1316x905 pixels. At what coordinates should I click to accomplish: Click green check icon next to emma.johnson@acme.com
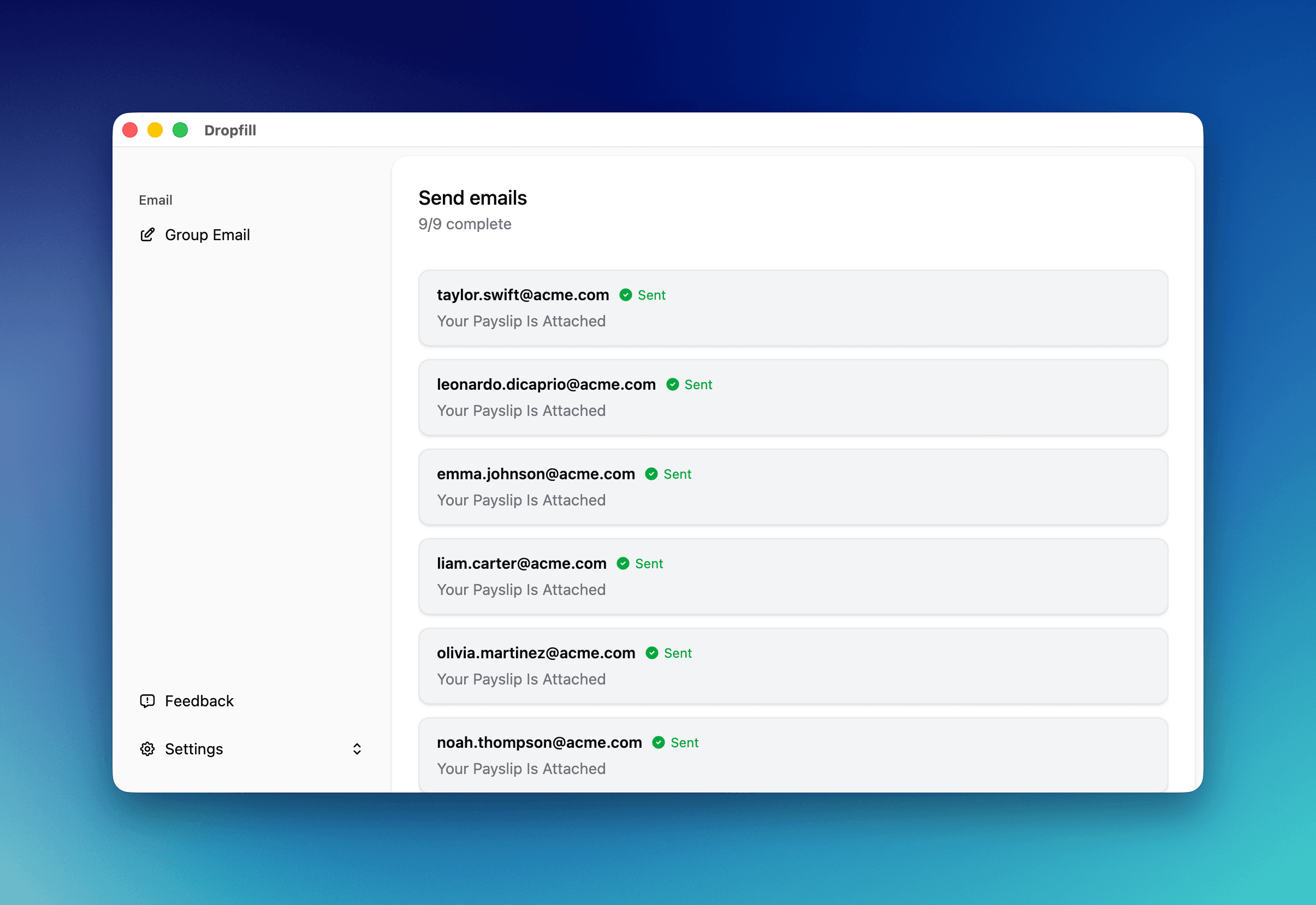click(x=651, y=474)
